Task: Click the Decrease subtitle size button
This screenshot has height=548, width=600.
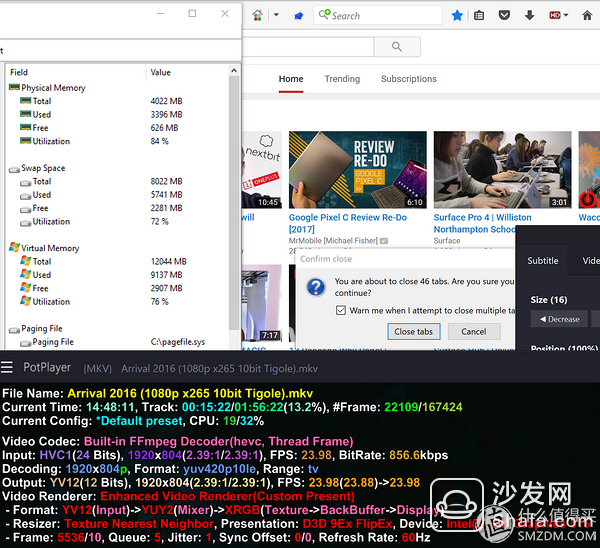Action: 559,319
